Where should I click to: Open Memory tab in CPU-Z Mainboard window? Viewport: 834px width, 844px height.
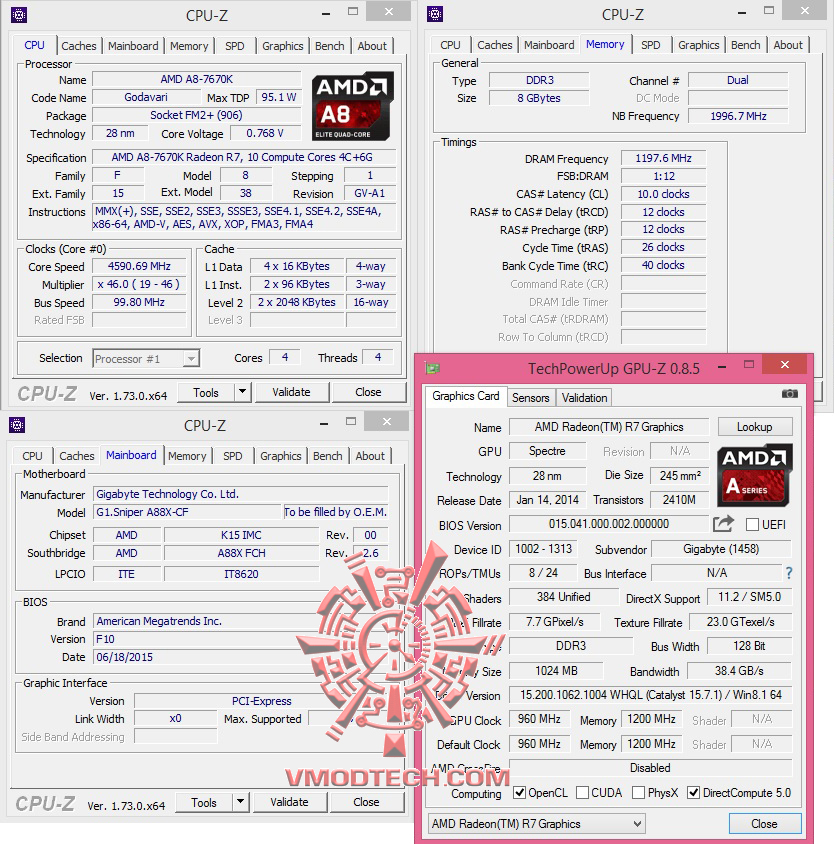click(x=187, y=456)
